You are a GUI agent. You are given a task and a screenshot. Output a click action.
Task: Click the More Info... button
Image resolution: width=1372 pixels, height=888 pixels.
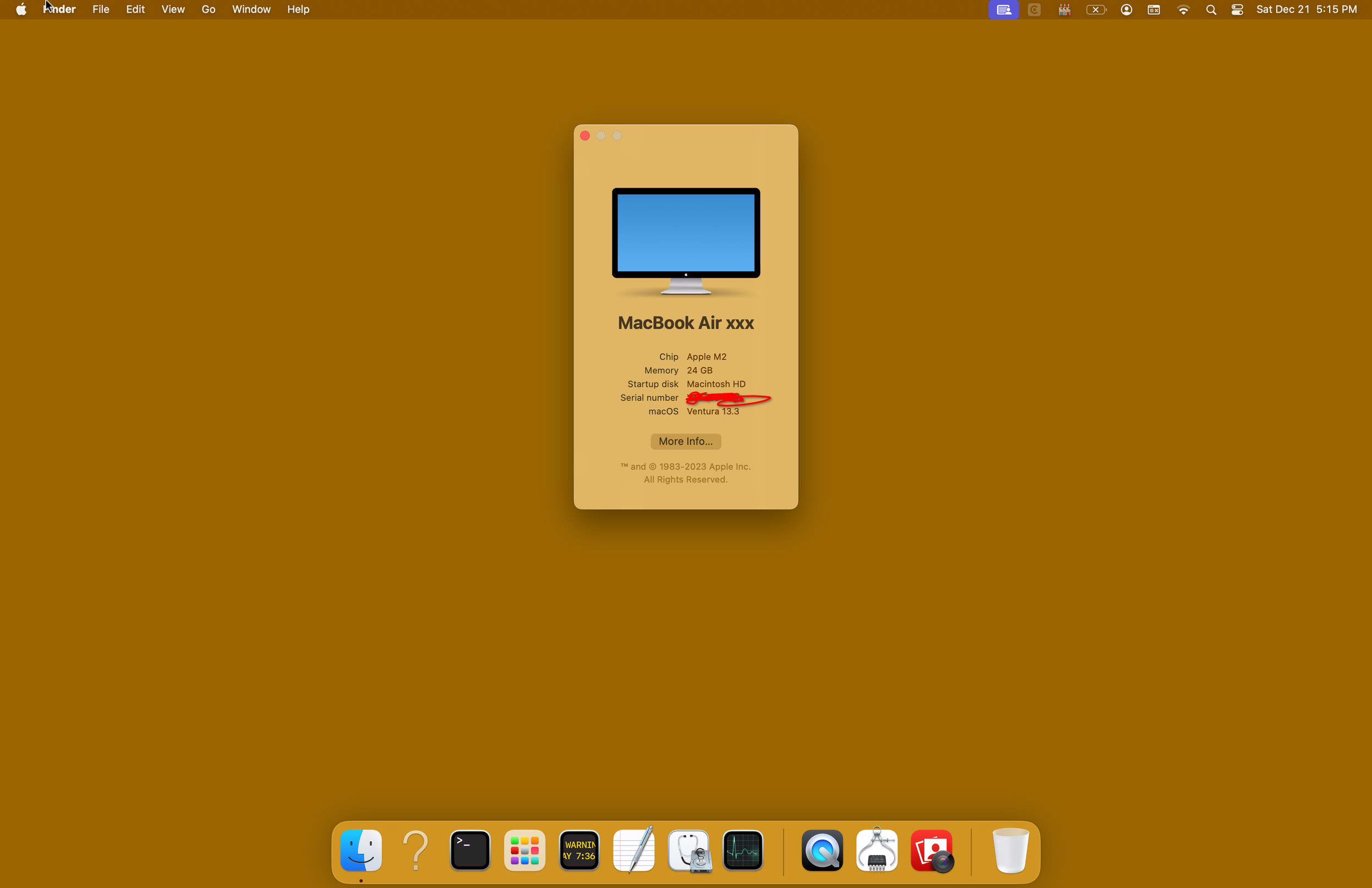click(x=686, y=441)
